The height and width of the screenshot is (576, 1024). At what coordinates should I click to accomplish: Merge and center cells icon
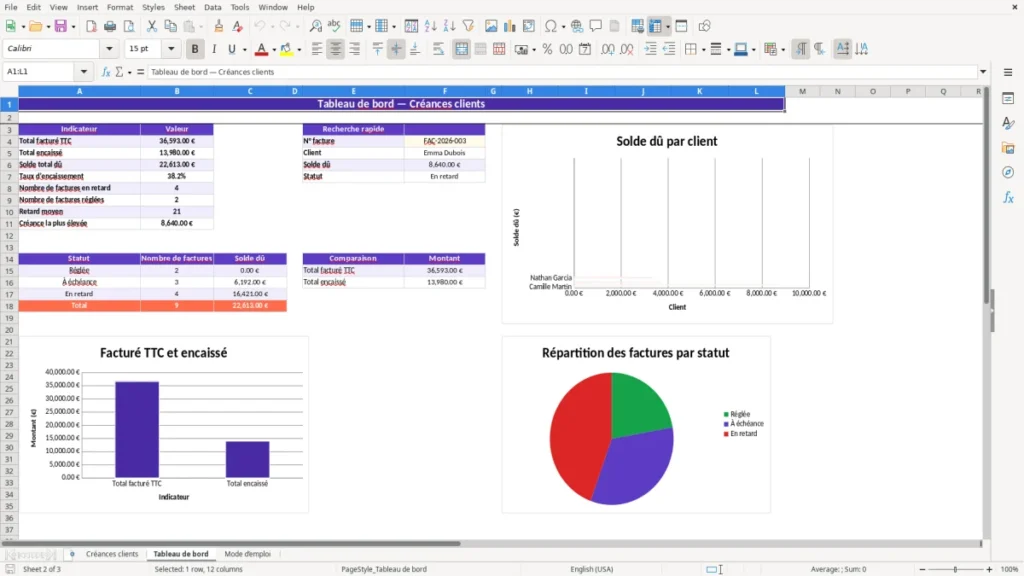tap(461, 49)
